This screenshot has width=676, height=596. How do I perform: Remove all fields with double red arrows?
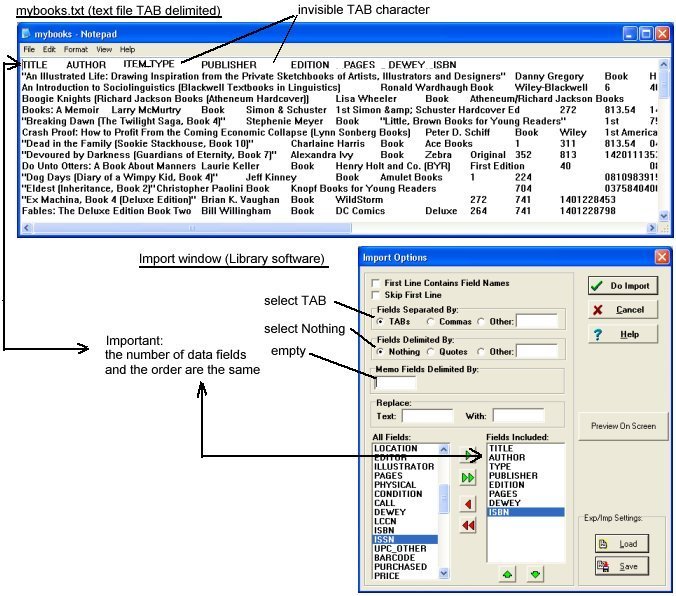tap(468, 525)
